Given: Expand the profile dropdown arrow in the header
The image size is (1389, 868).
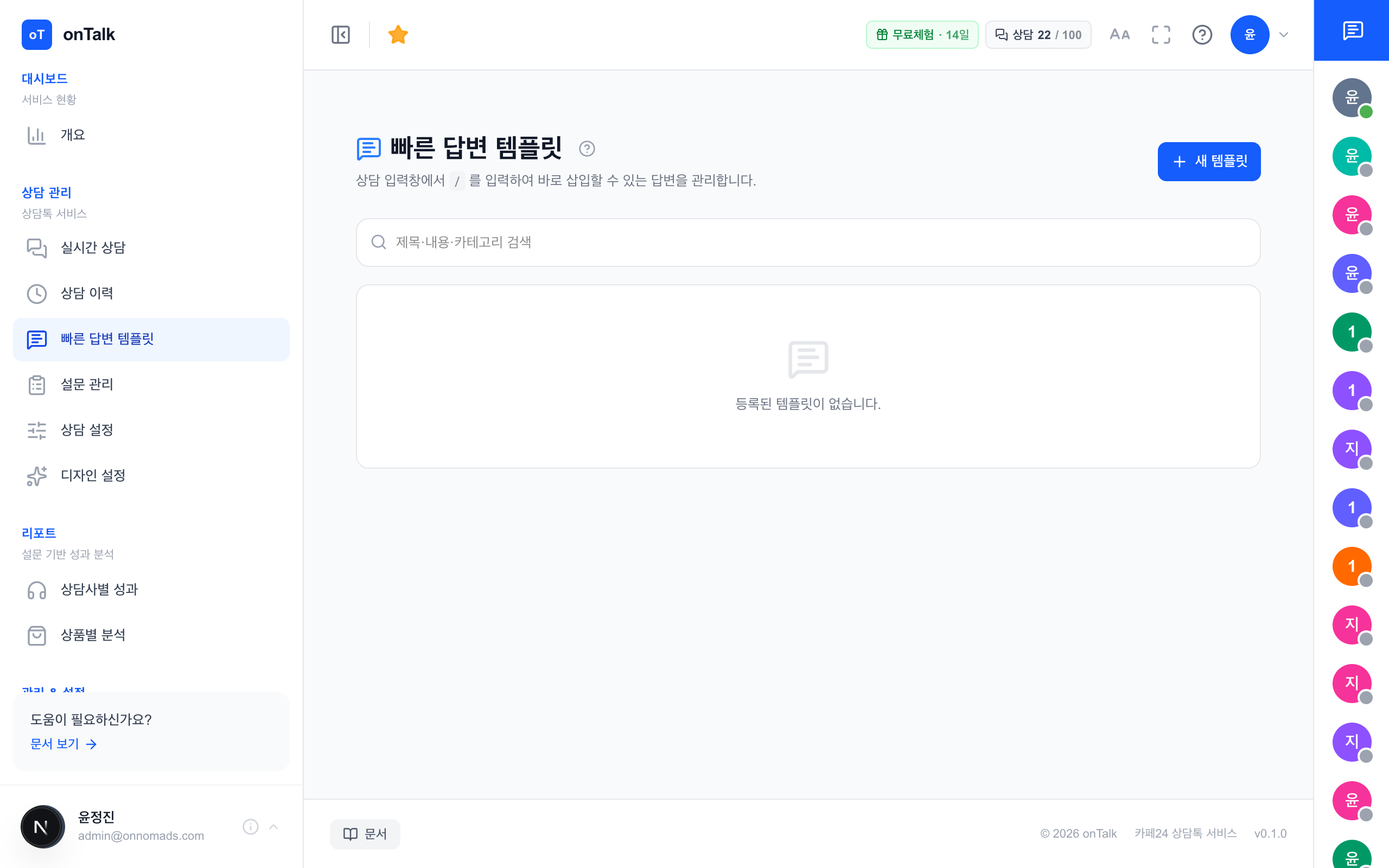Looking at the screenshot, I should (x=1284, y=34).
